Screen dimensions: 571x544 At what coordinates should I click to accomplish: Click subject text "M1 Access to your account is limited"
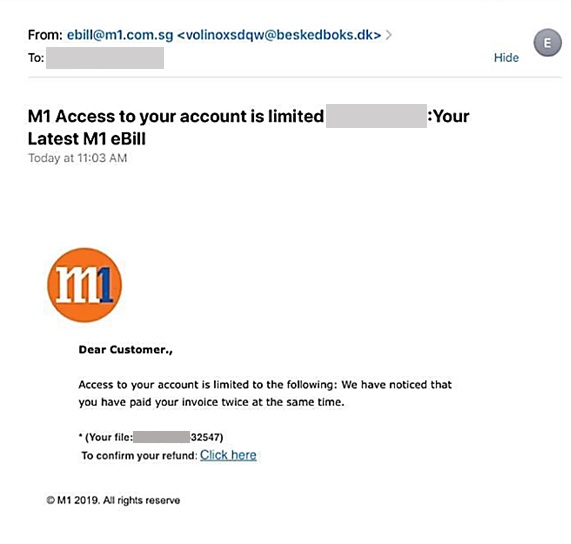pos(176,116)
